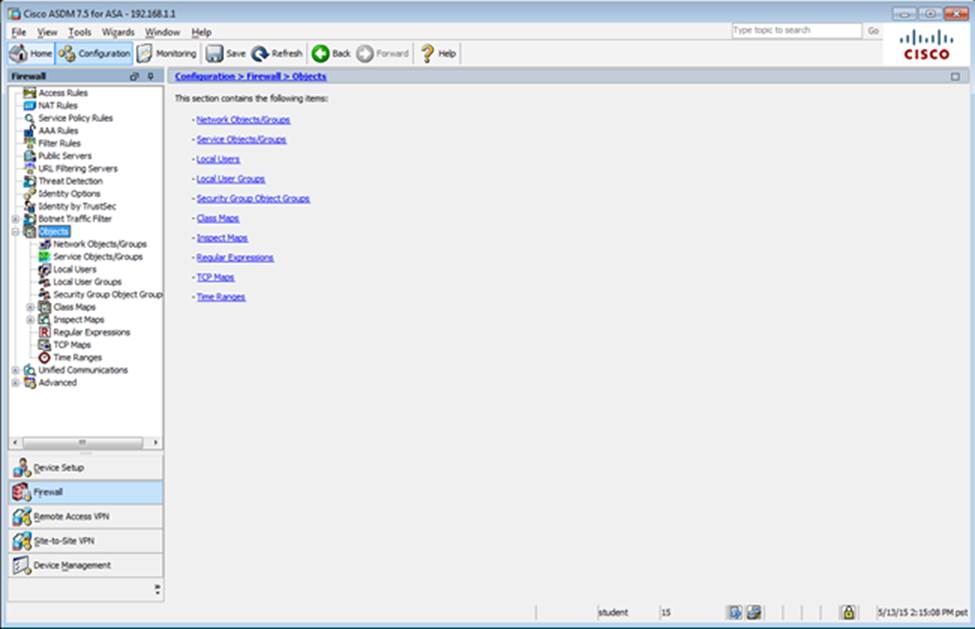The image size is (975, 629).
Task: Expand the Botnet Traffic Filter node
Action: [15, 219]
